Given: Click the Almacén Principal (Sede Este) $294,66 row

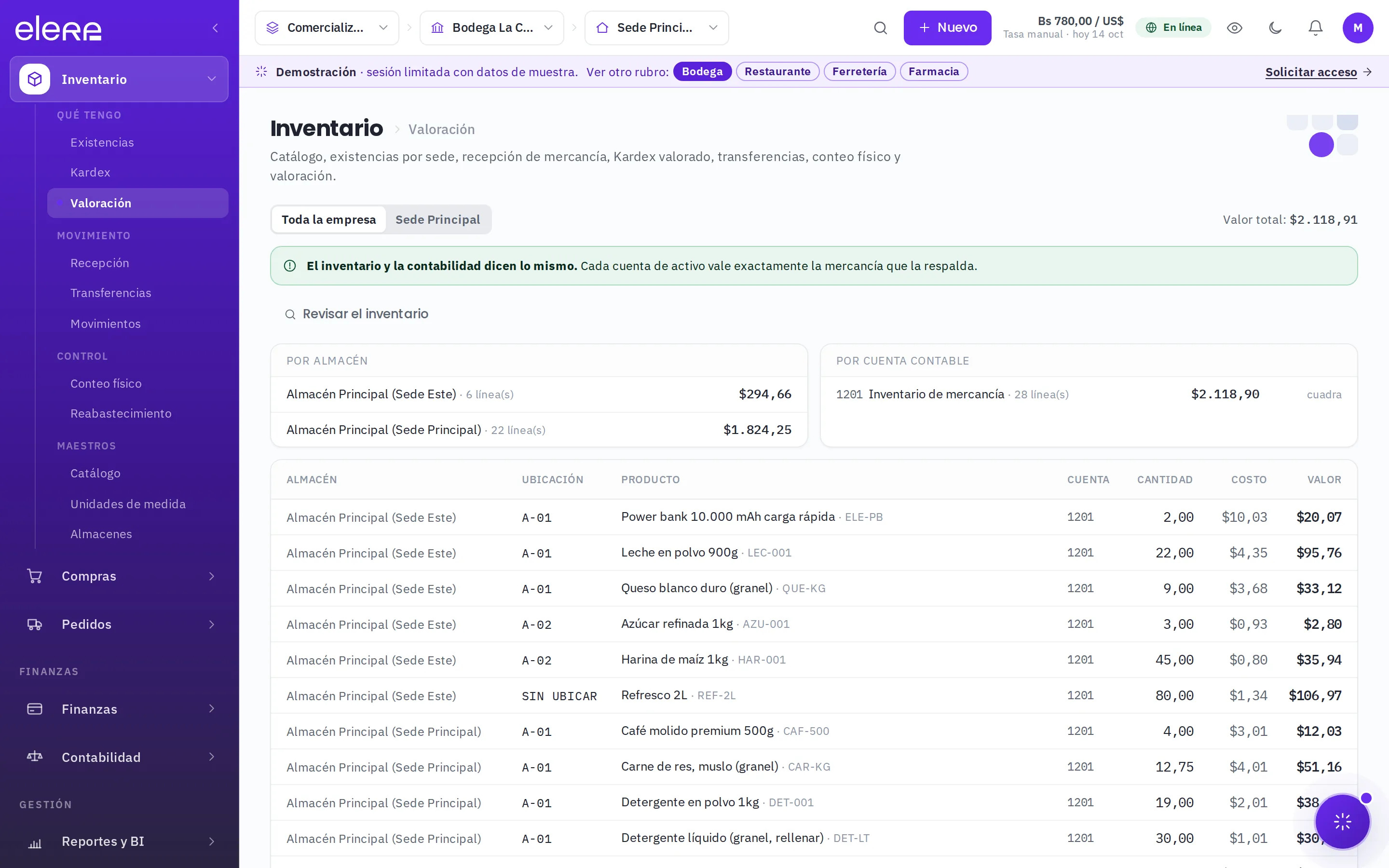Looking at the screenshot, I should (x=538, y=394).
